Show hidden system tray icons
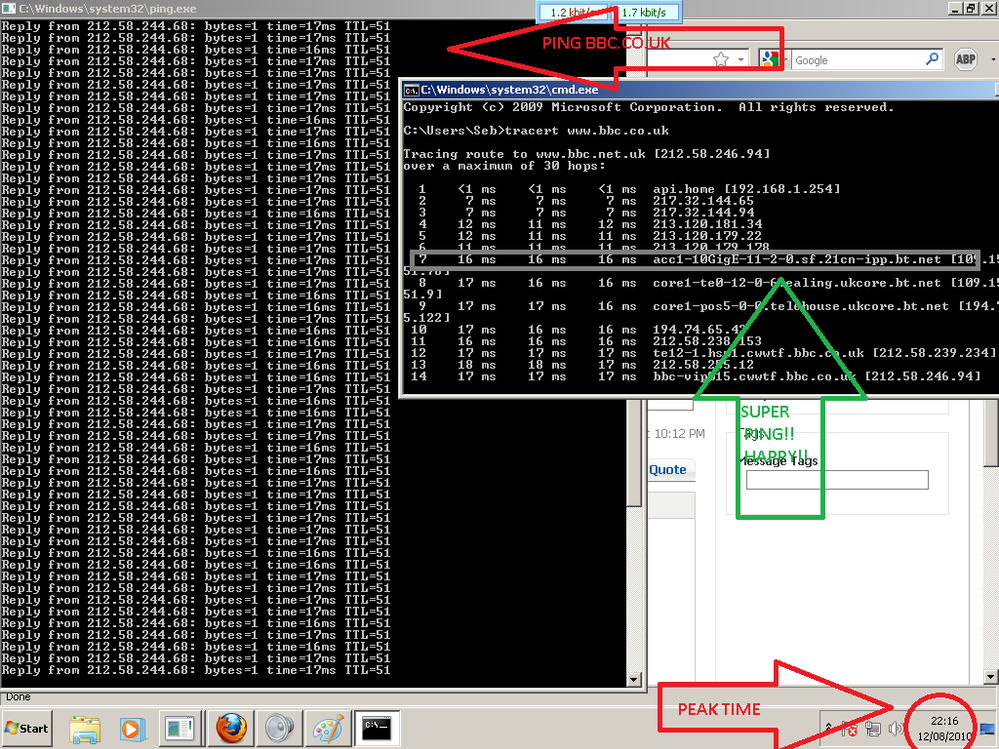 point(828,729)
